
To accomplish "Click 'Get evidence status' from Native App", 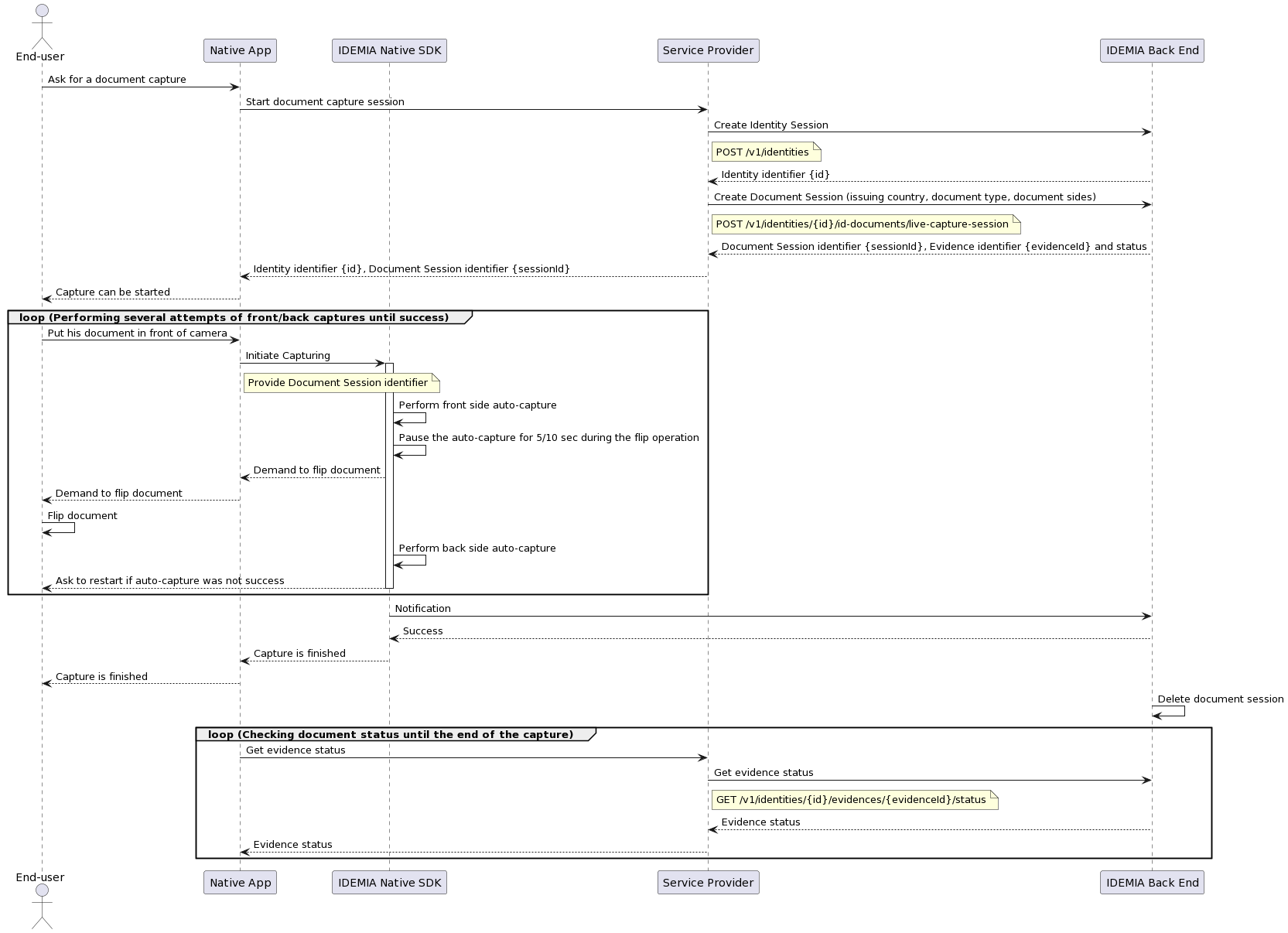I will click(x=296, y=750).
